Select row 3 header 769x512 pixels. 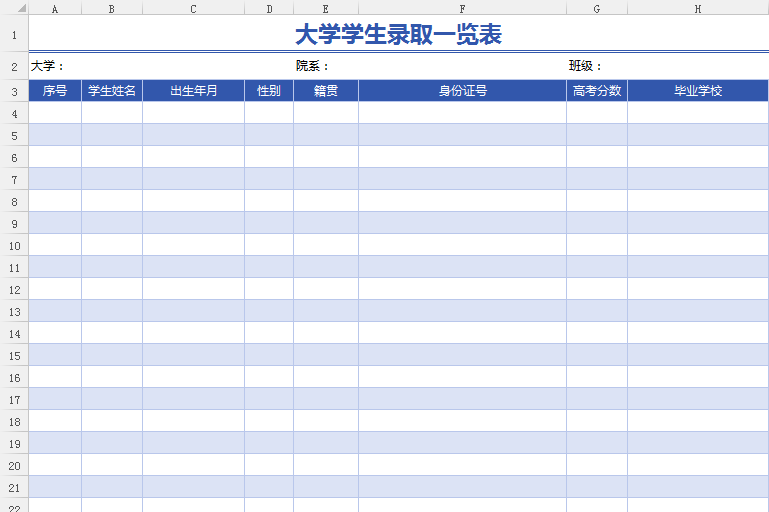pos(14,91)
